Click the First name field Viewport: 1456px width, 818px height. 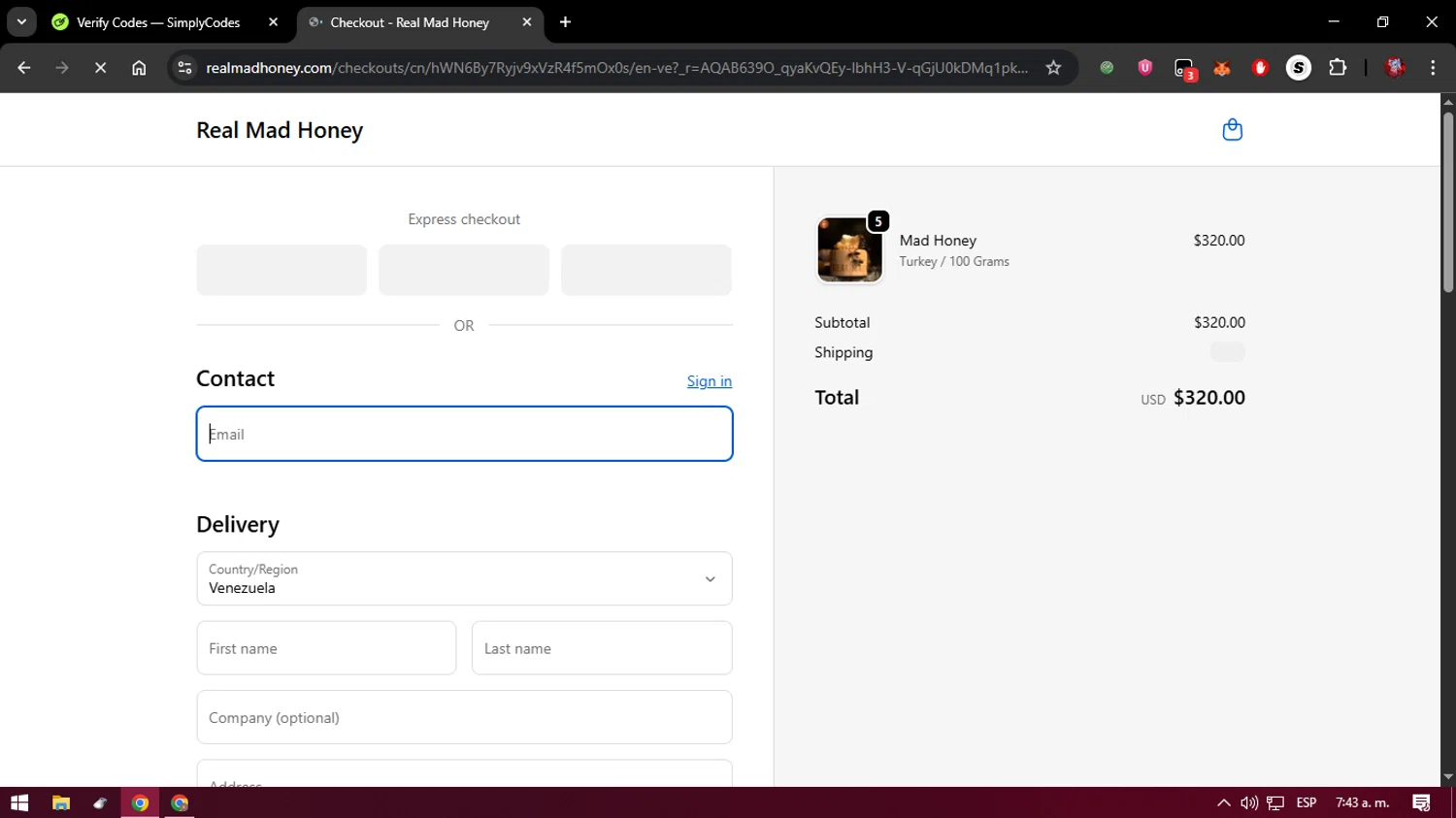pyautogui.click(x=326, y=648)
